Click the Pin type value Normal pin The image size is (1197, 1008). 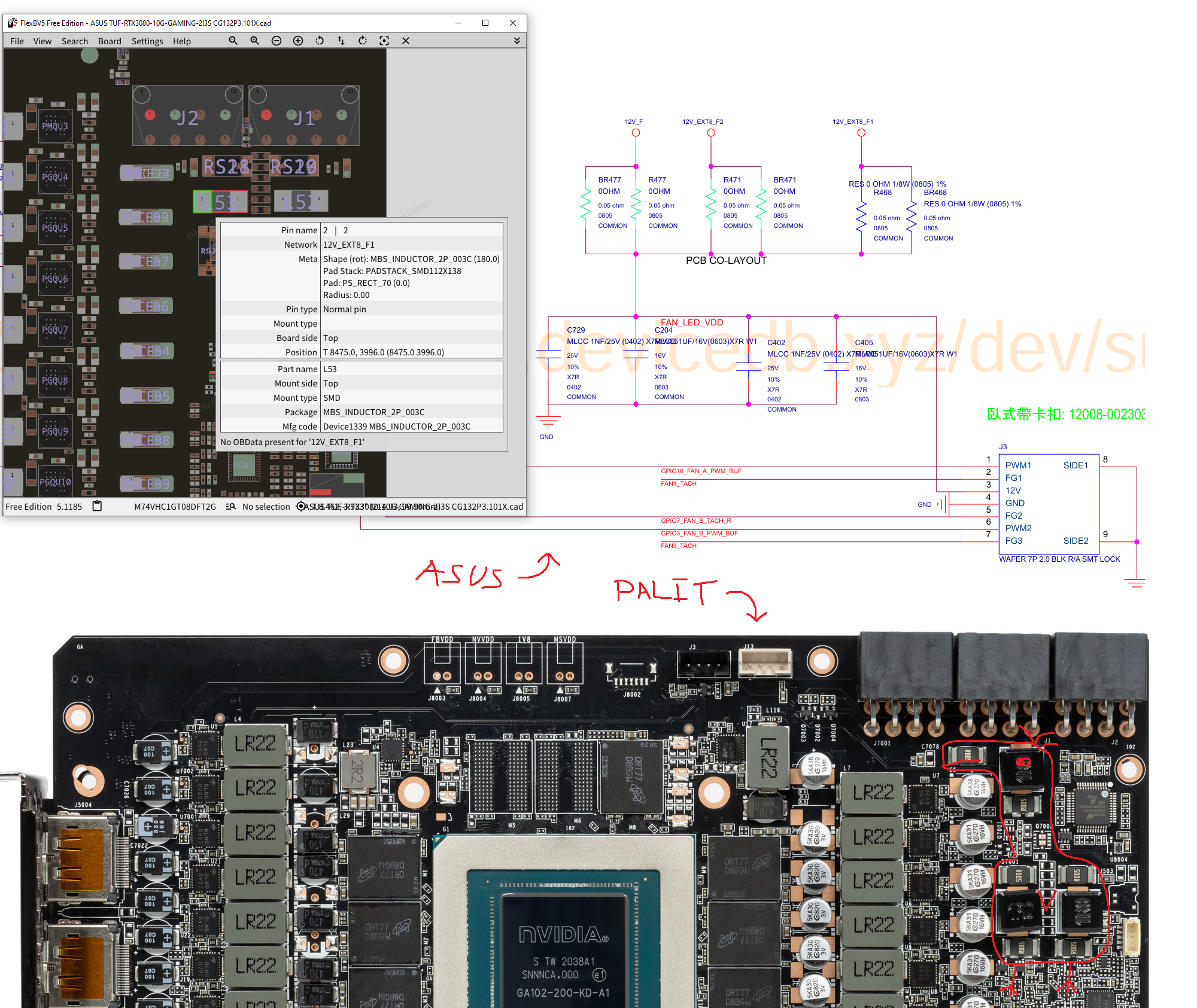(x=345, y=309)
